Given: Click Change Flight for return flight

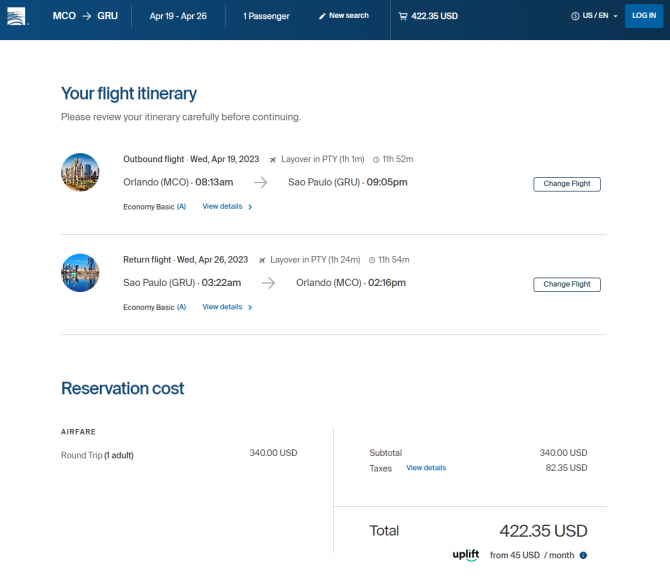Looking at the screenshot, I should [567, 285].
